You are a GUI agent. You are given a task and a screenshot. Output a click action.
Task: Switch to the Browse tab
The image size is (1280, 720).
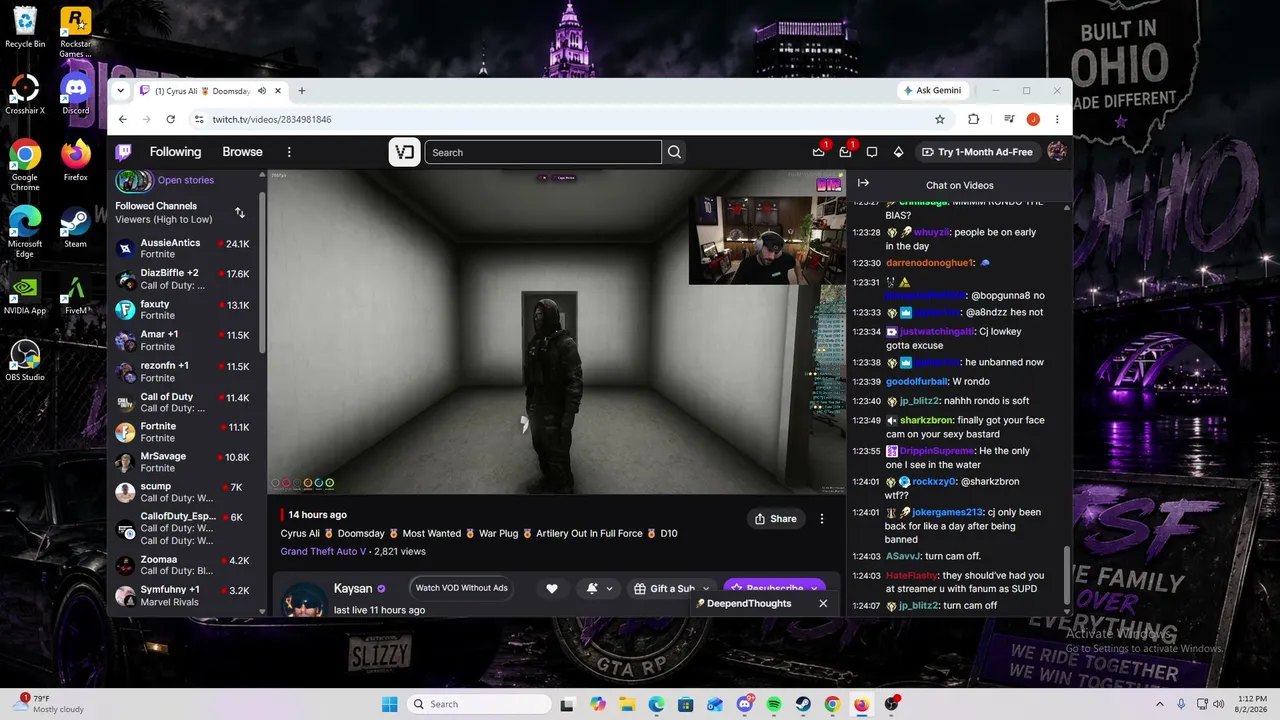(242, 152)
